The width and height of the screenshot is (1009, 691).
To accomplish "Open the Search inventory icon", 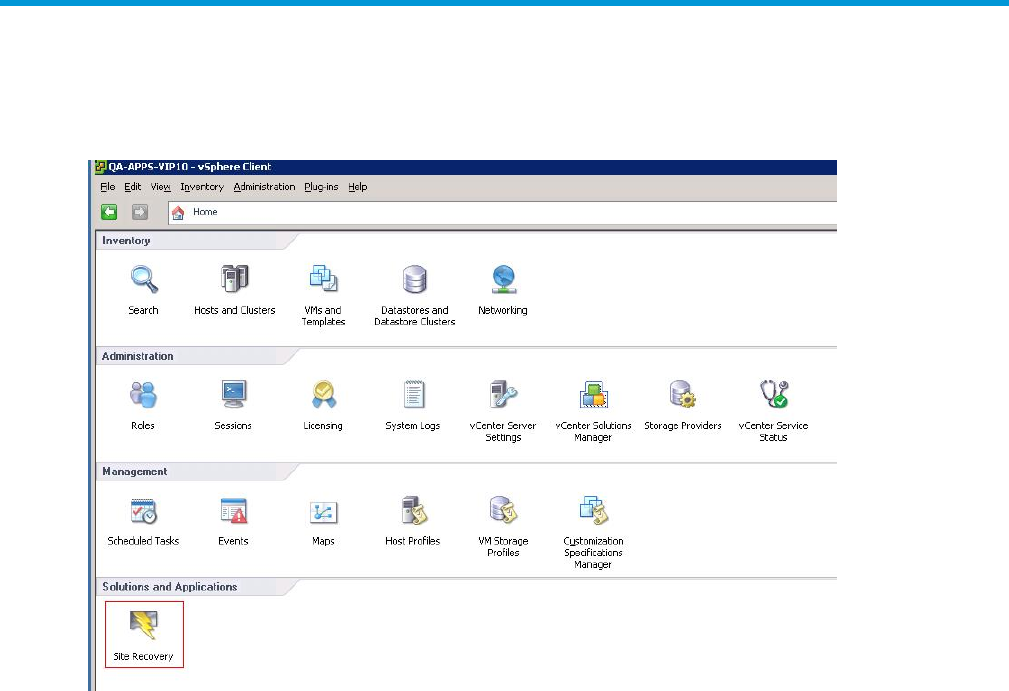I will [x=143, y=280].
